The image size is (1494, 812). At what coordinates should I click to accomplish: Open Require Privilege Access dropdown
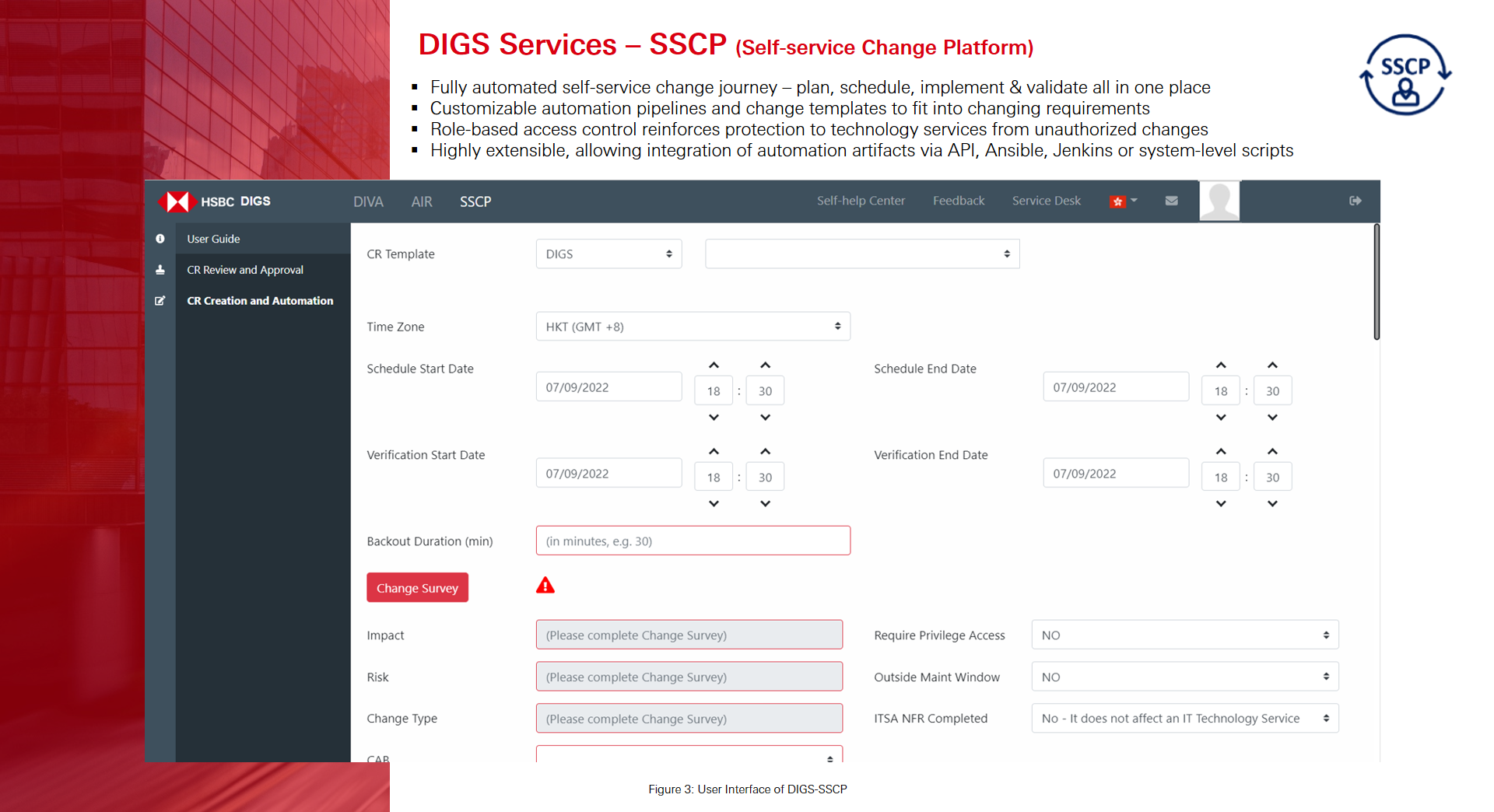tap(1184, 635)
